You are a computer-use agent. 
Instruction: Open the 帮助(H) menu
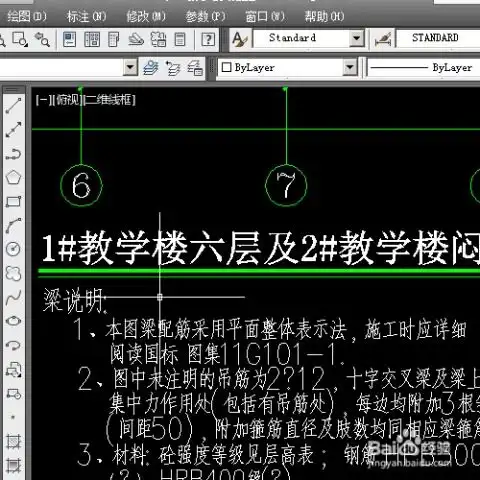[x=324, y=16]
